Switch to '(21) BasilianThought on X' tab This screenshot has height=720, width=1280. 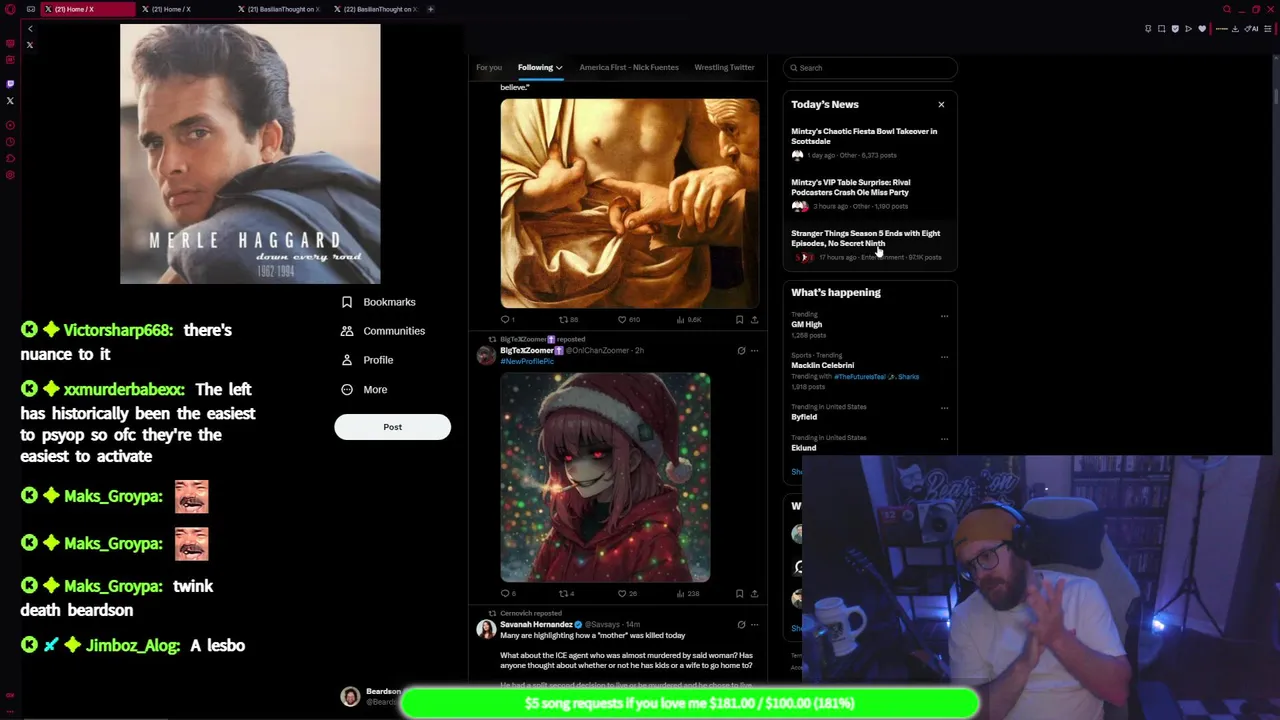(x=282, y=9)
